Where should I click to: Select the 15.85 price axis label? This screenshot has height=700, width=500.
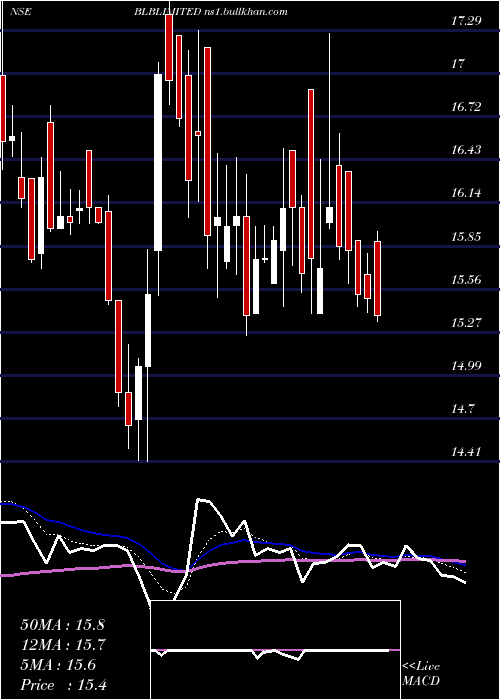tap(466, 236)
